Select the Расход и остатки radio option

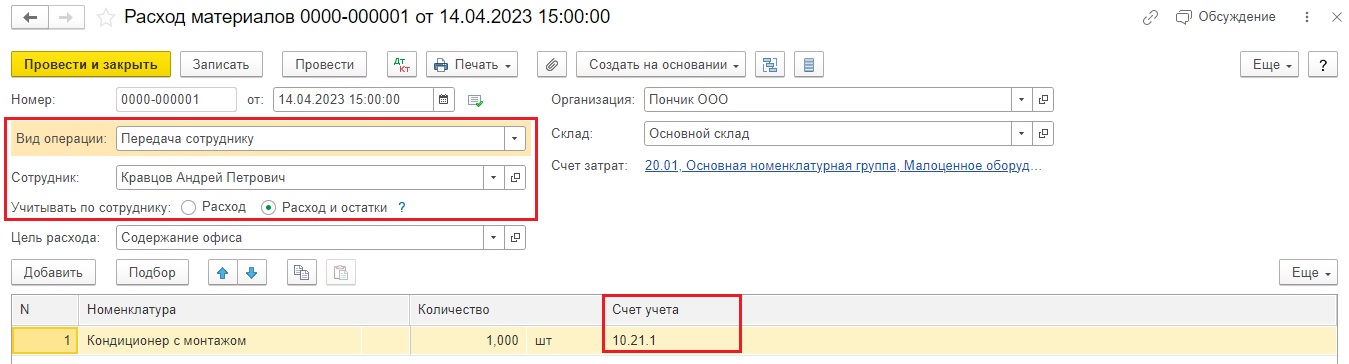pyautogui.click(x=267, y=207)
